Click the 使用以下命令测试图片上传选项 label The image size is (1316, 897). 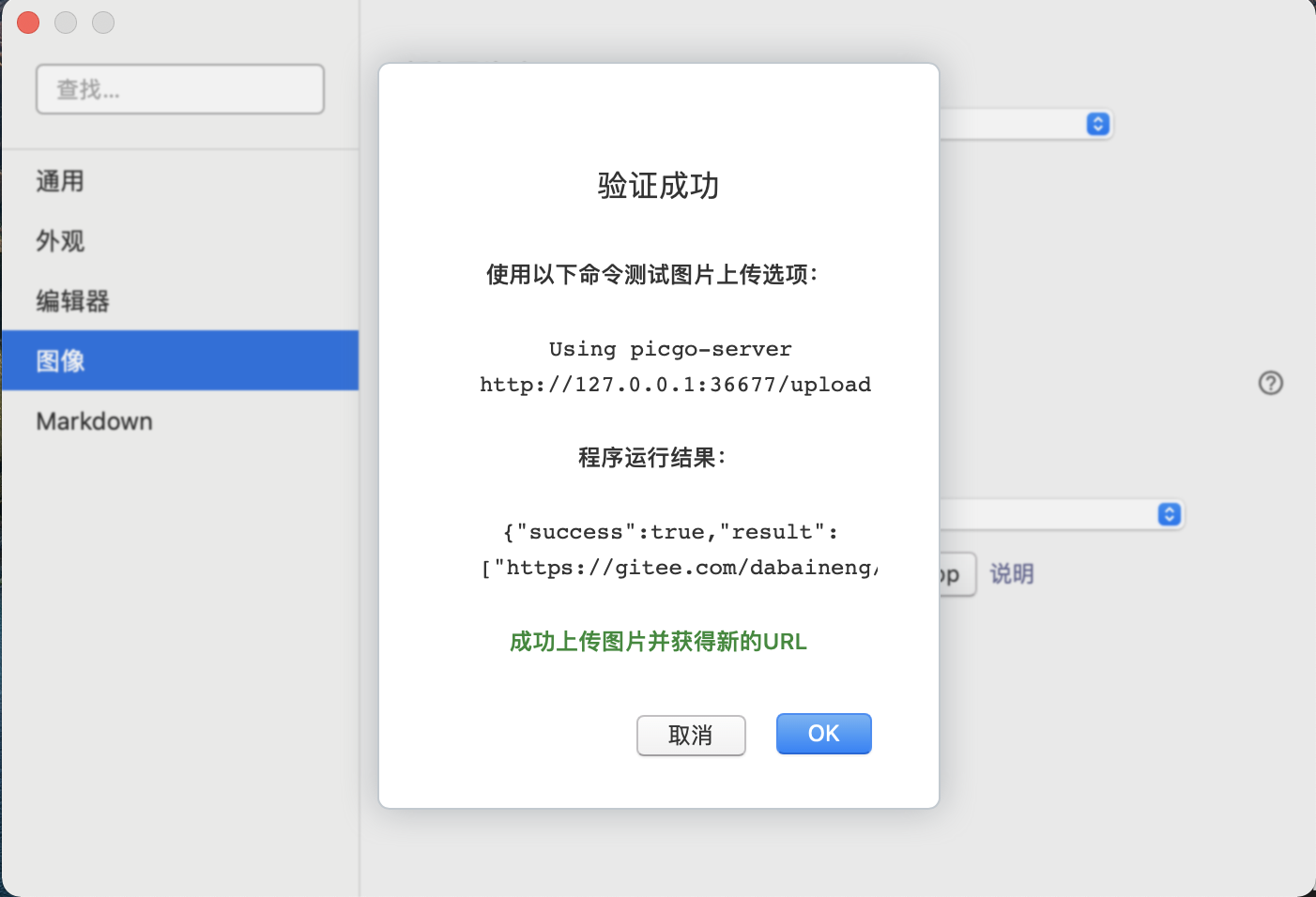(x=652, y=275)
